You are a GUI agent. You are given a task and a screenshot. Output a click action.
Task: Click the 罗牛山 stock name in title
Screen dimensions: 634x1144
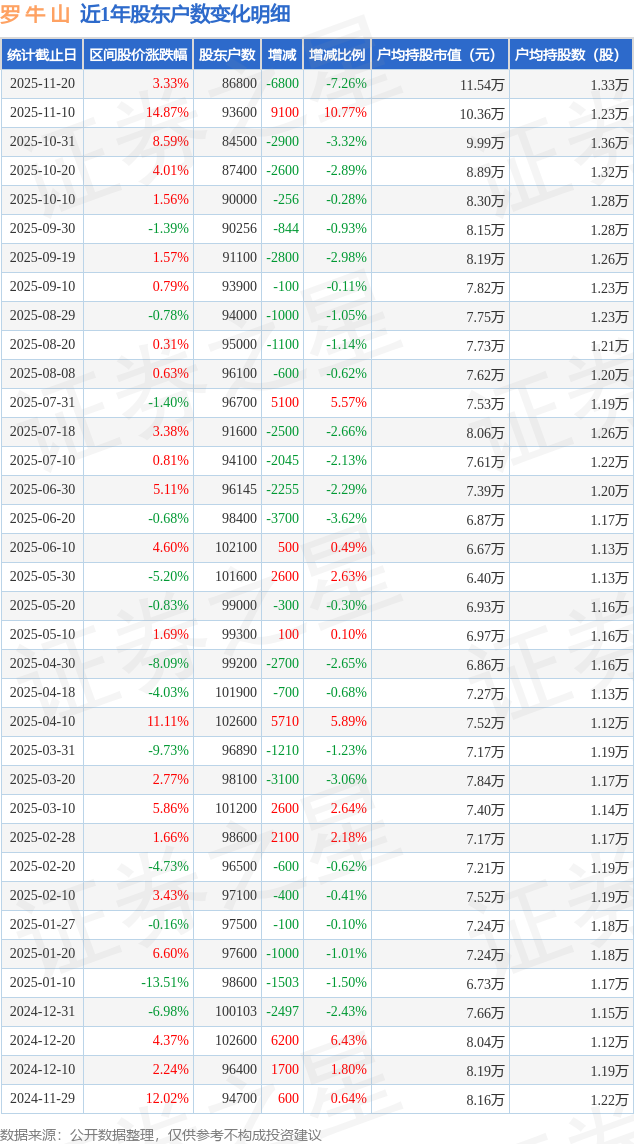(x=35, y=14)
